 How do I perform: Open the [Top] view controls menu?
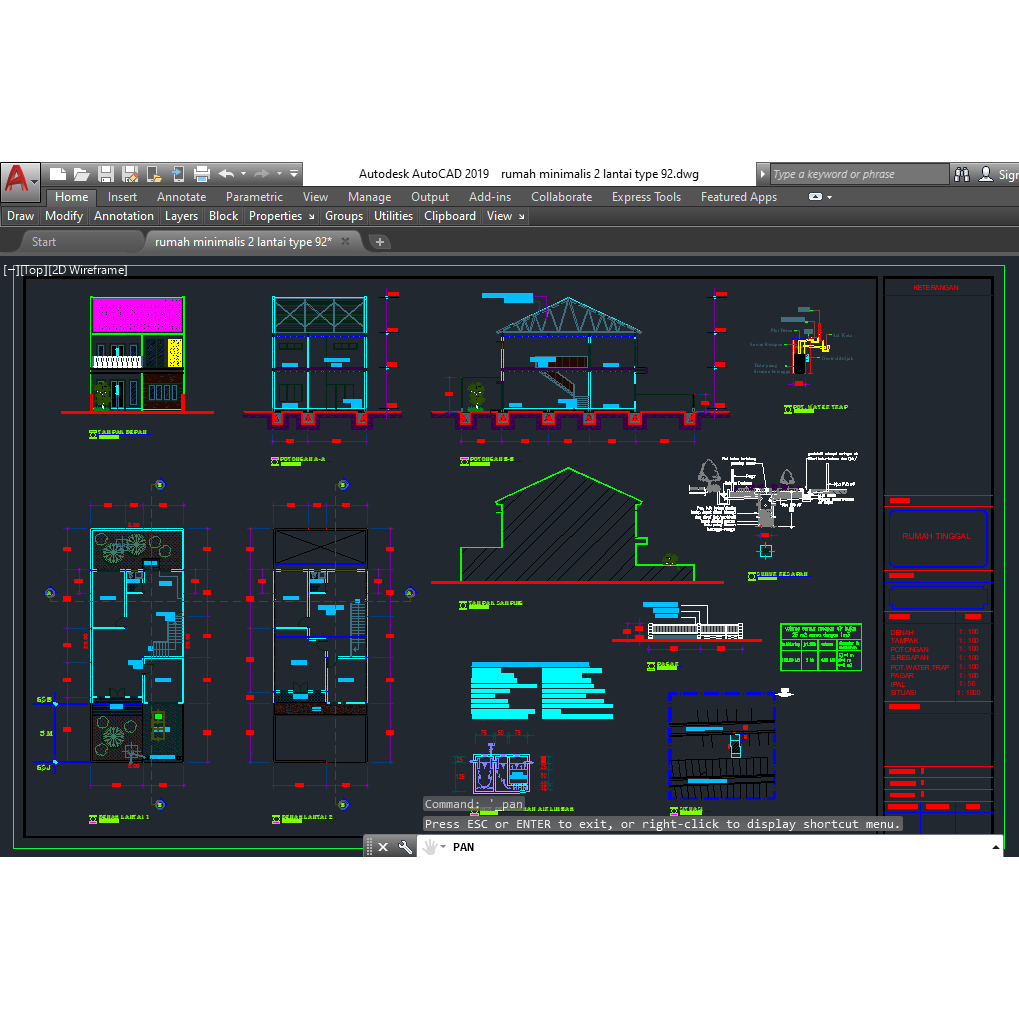34,270
